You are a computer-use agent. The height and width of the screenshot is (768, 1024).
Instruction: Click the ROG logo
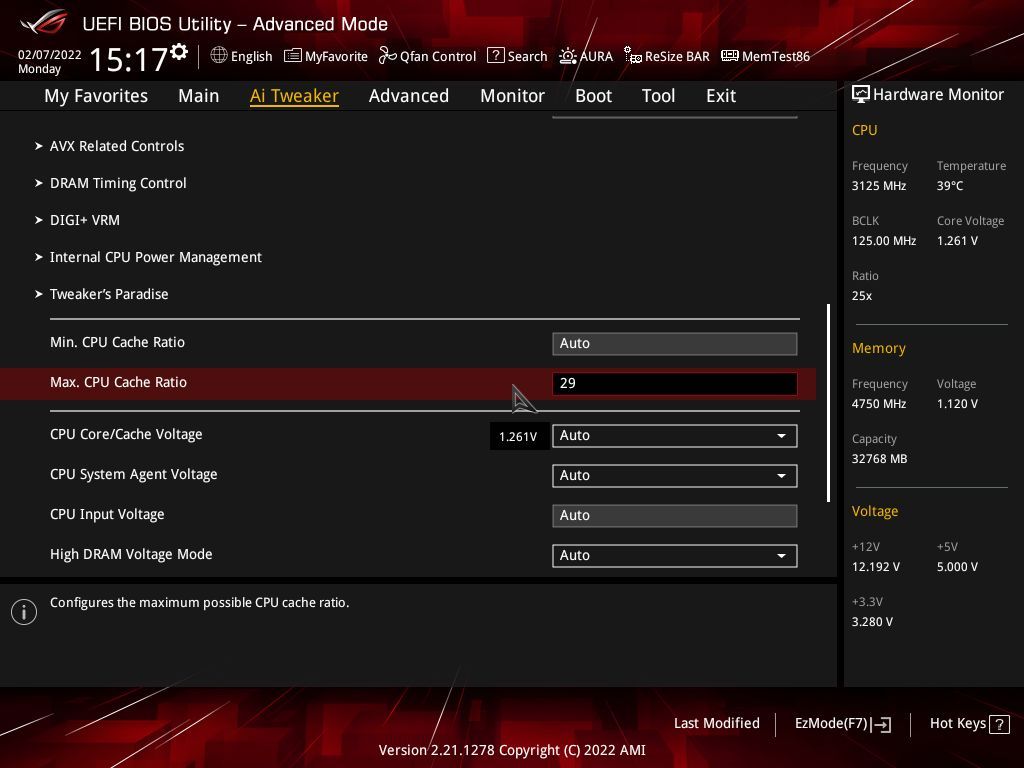click(44, 22)
